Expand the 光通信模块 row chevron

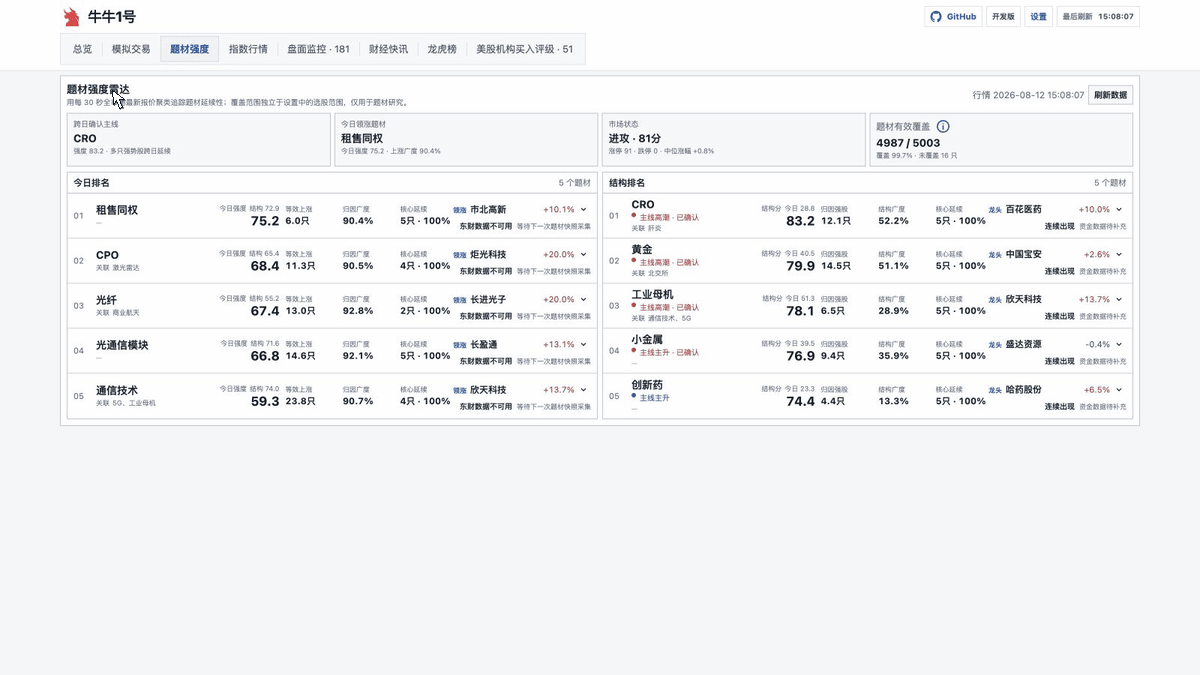click(584, 345)
